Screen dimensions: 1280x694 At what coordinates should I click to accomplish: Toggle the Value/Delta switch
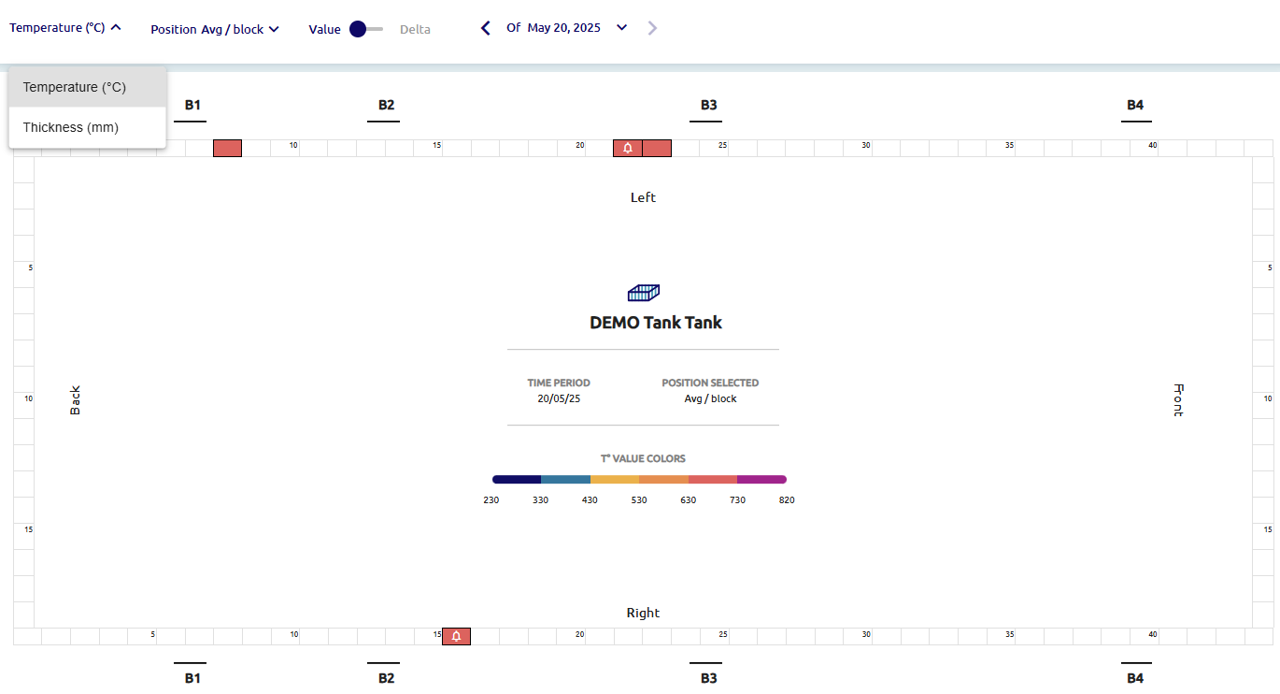[x=366, y=29]
